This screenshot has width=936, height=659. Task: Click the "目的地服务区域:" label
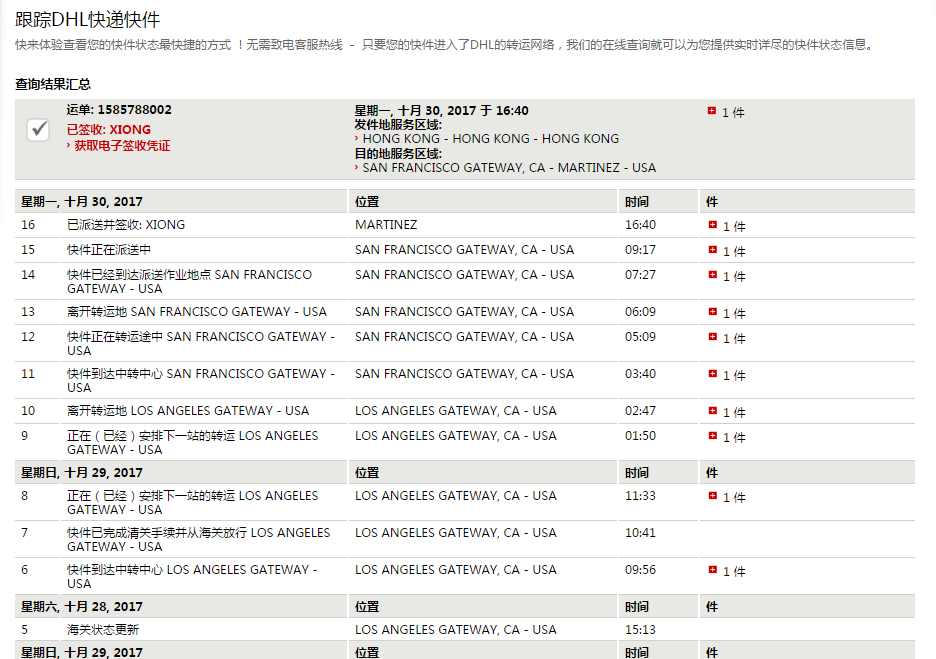click(x=398, y=153)
